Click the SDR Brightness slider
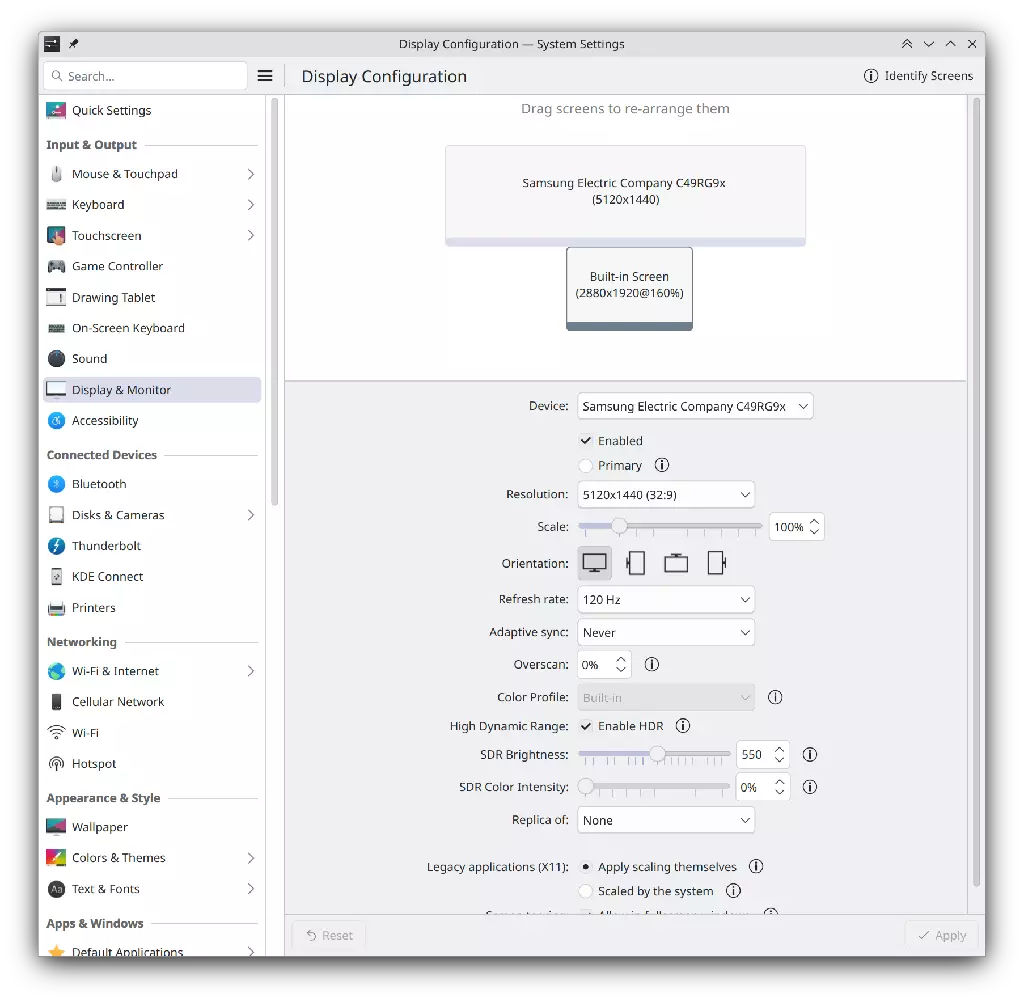Screen dimensions: 1024x1002 point(654,754)
